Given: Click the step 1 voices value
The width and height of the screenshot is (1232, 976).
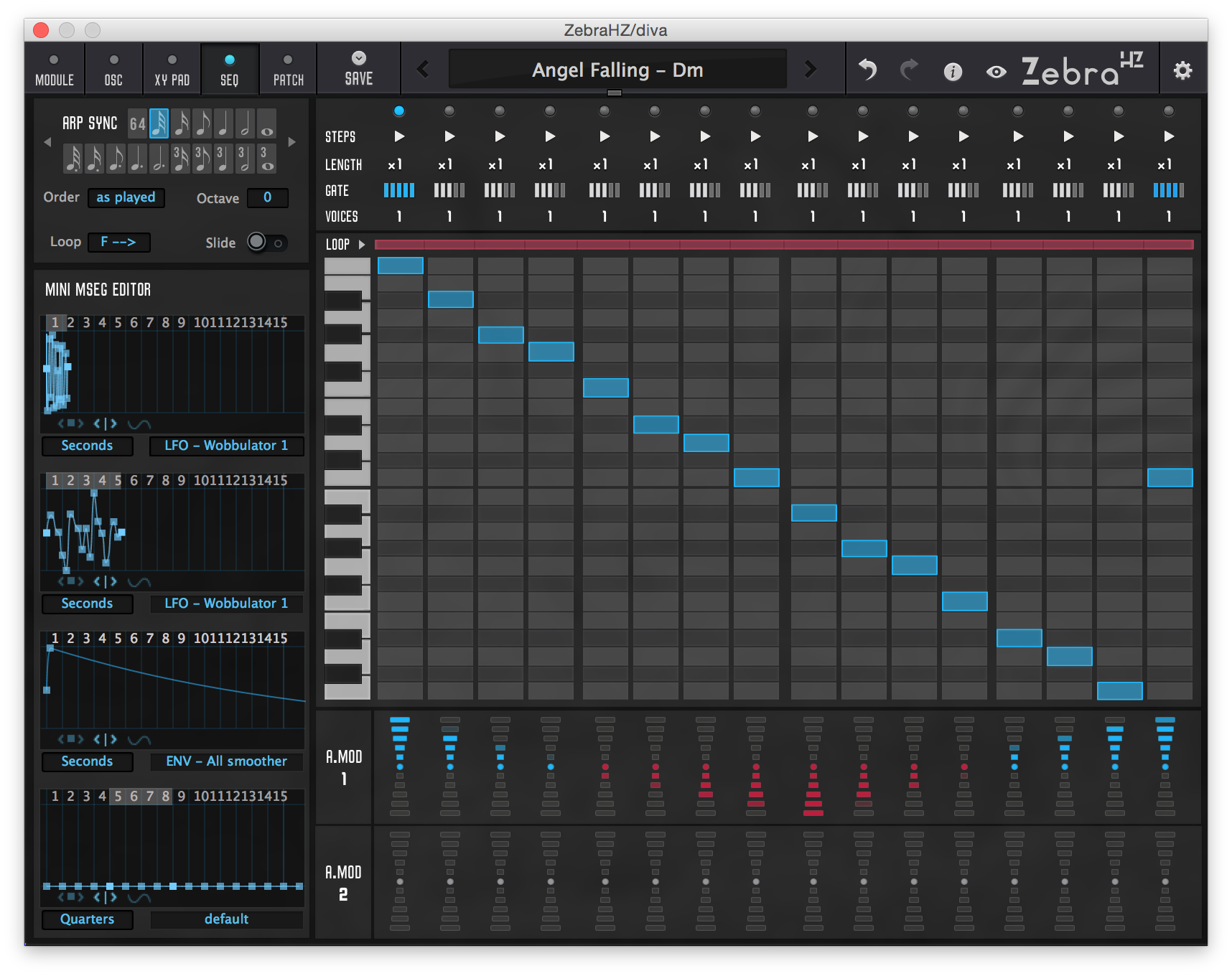Looking at the screenshot, I should click(399, 216).
